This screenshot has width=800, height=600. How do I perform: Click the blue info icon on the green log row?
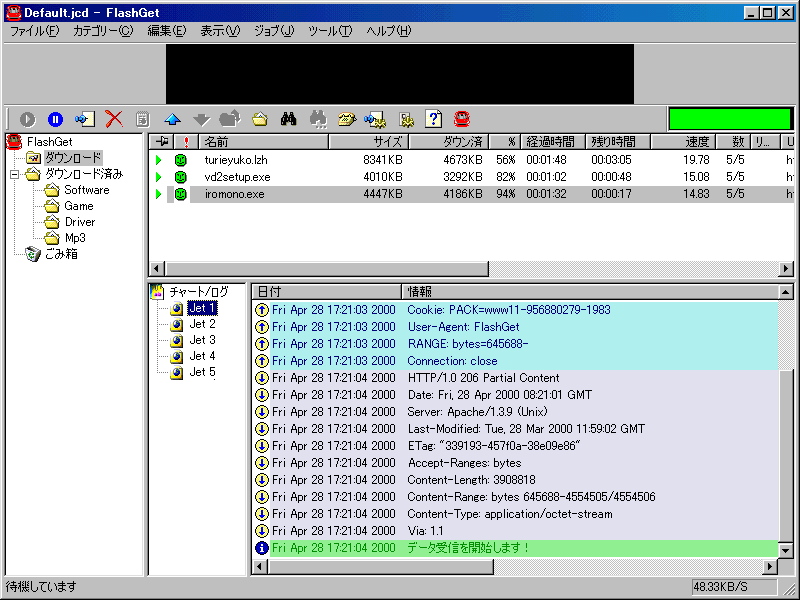pos(262,548)
